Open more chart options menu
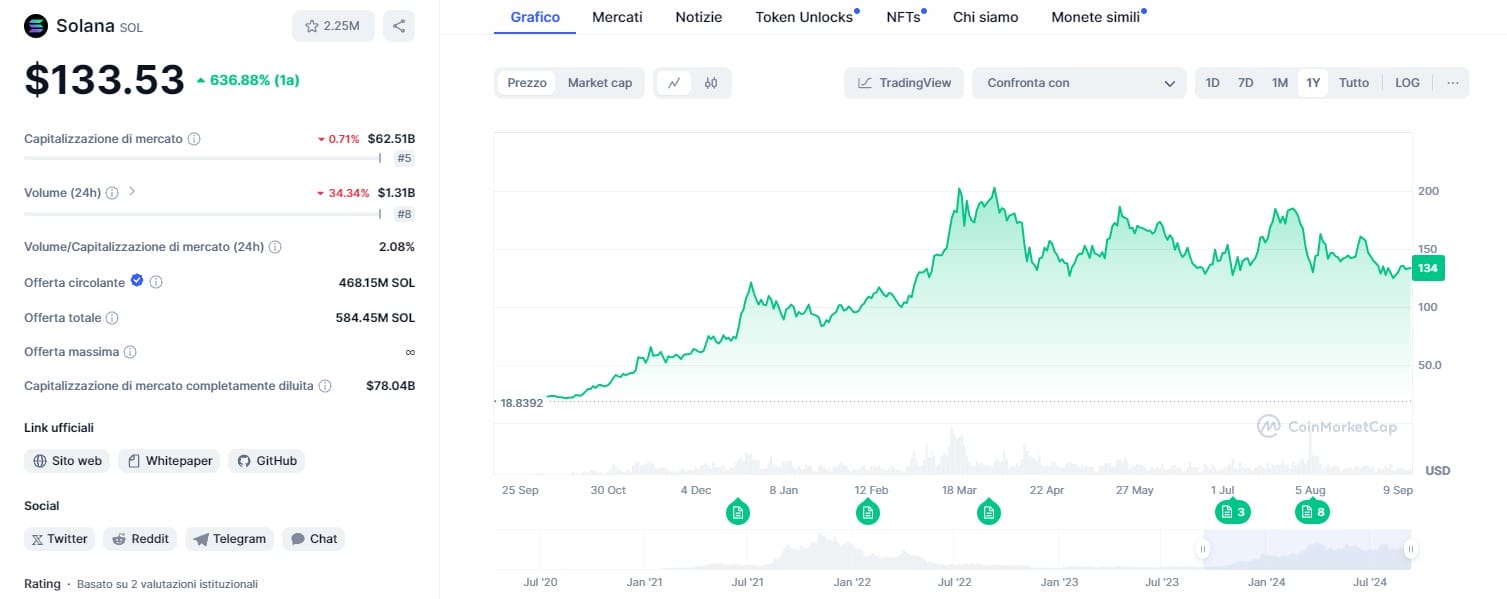This screenshot has width=1507, height=599. pos(1452,83)
